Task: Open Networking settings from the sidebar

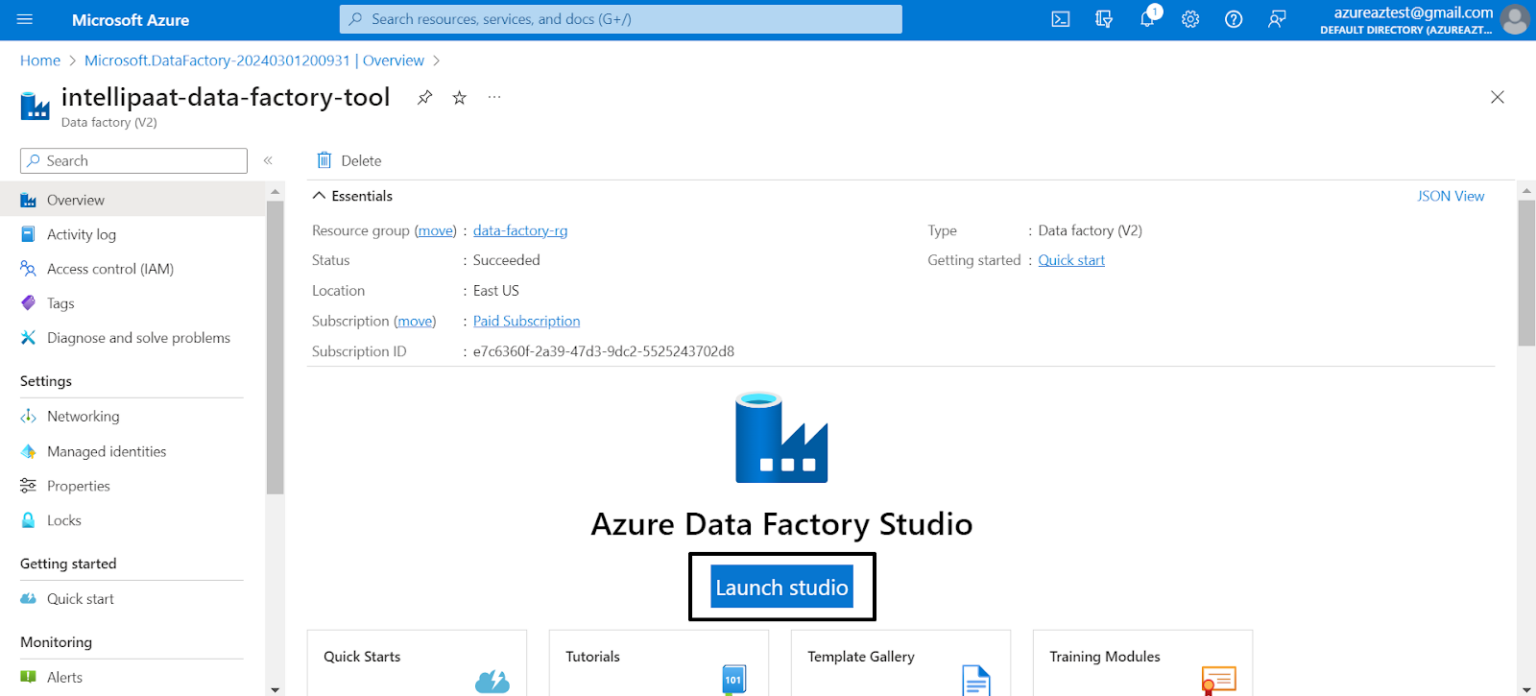Action: pos(30,416)
